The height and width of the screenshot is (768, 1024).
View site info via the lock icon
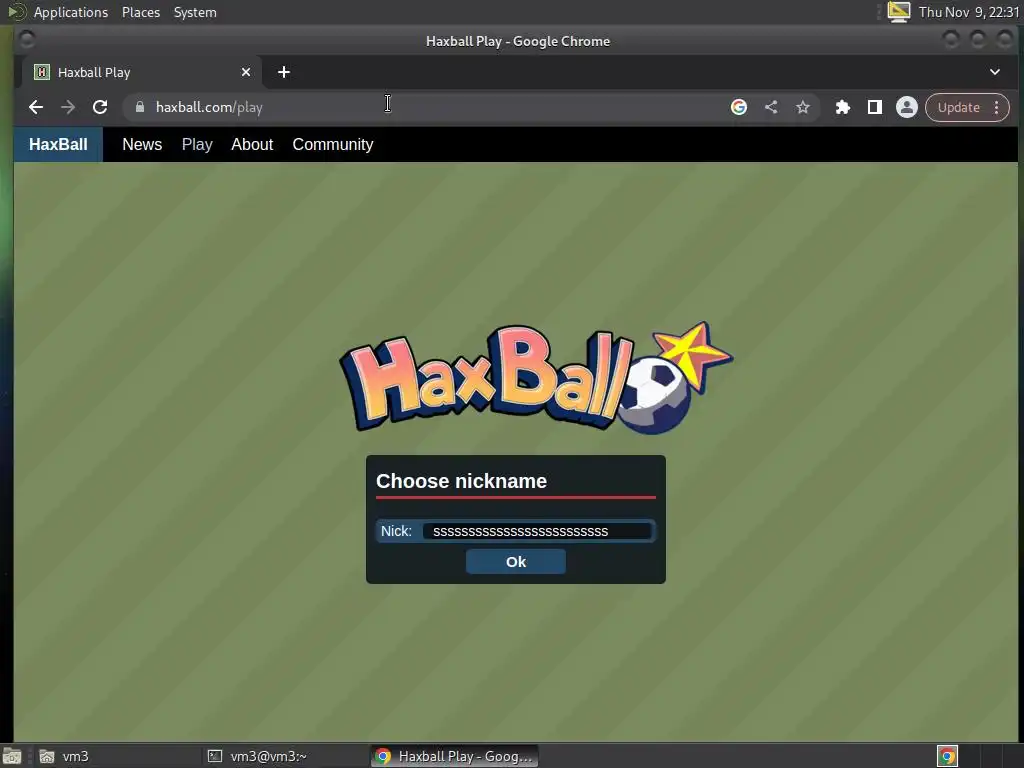139,107
